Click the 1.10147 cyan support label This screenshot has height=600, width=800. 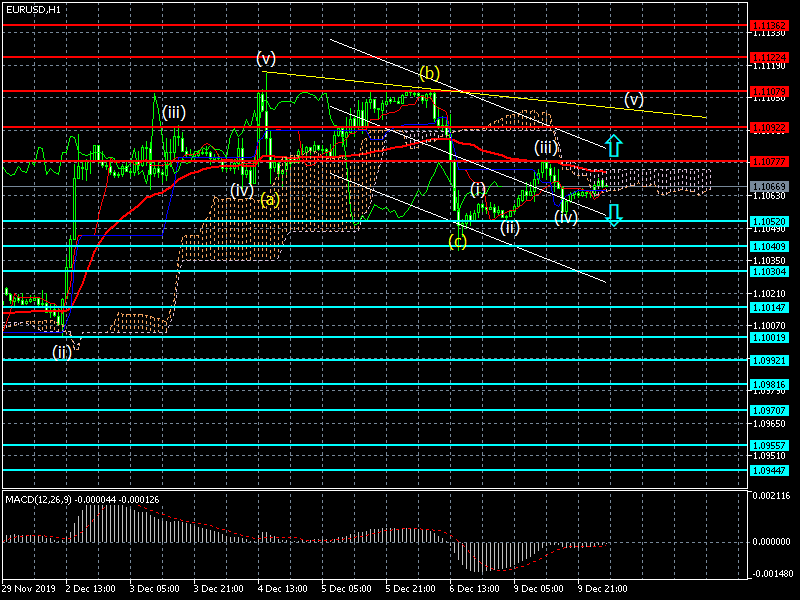(x=769, y=307)
